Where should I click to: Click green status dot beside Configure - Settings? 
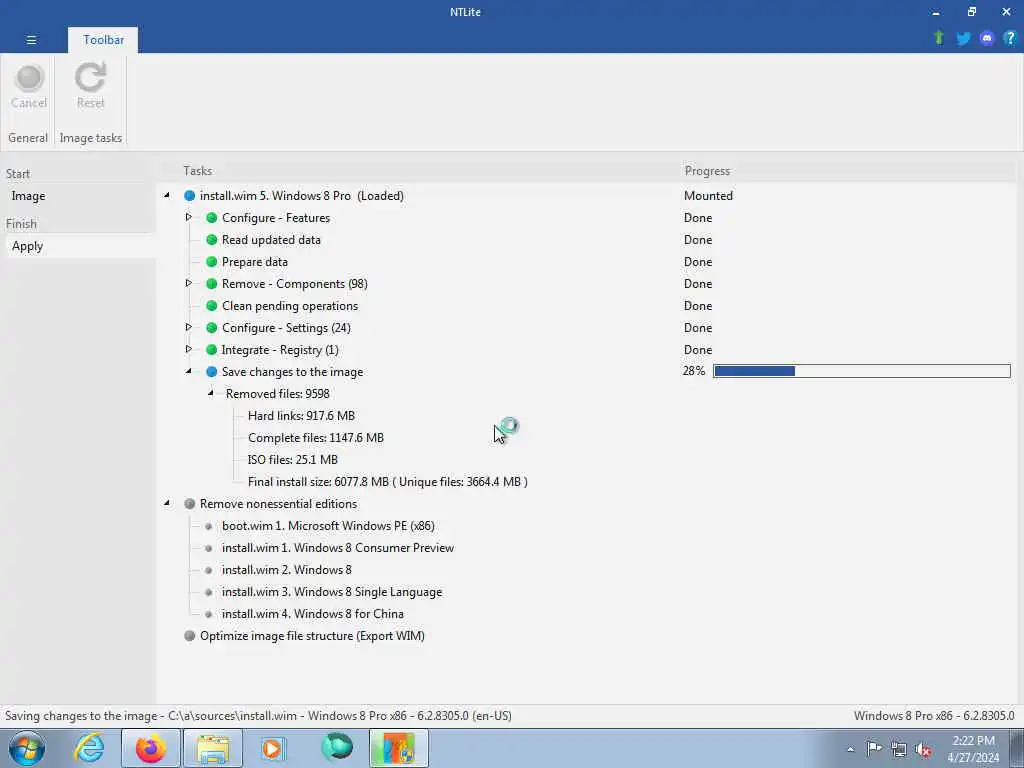tap(212, 328)
